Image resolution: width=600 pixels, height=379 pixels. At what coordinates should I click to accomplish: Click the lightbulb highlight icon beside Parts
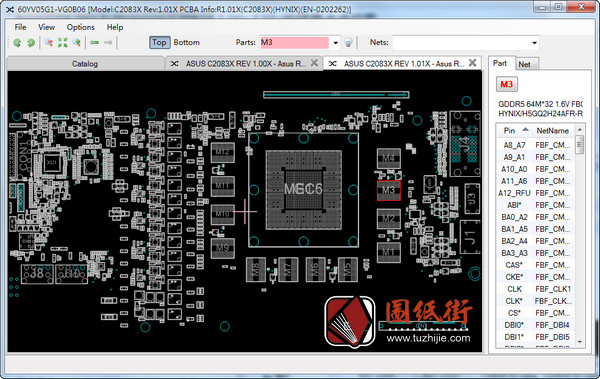coord(348,42)
